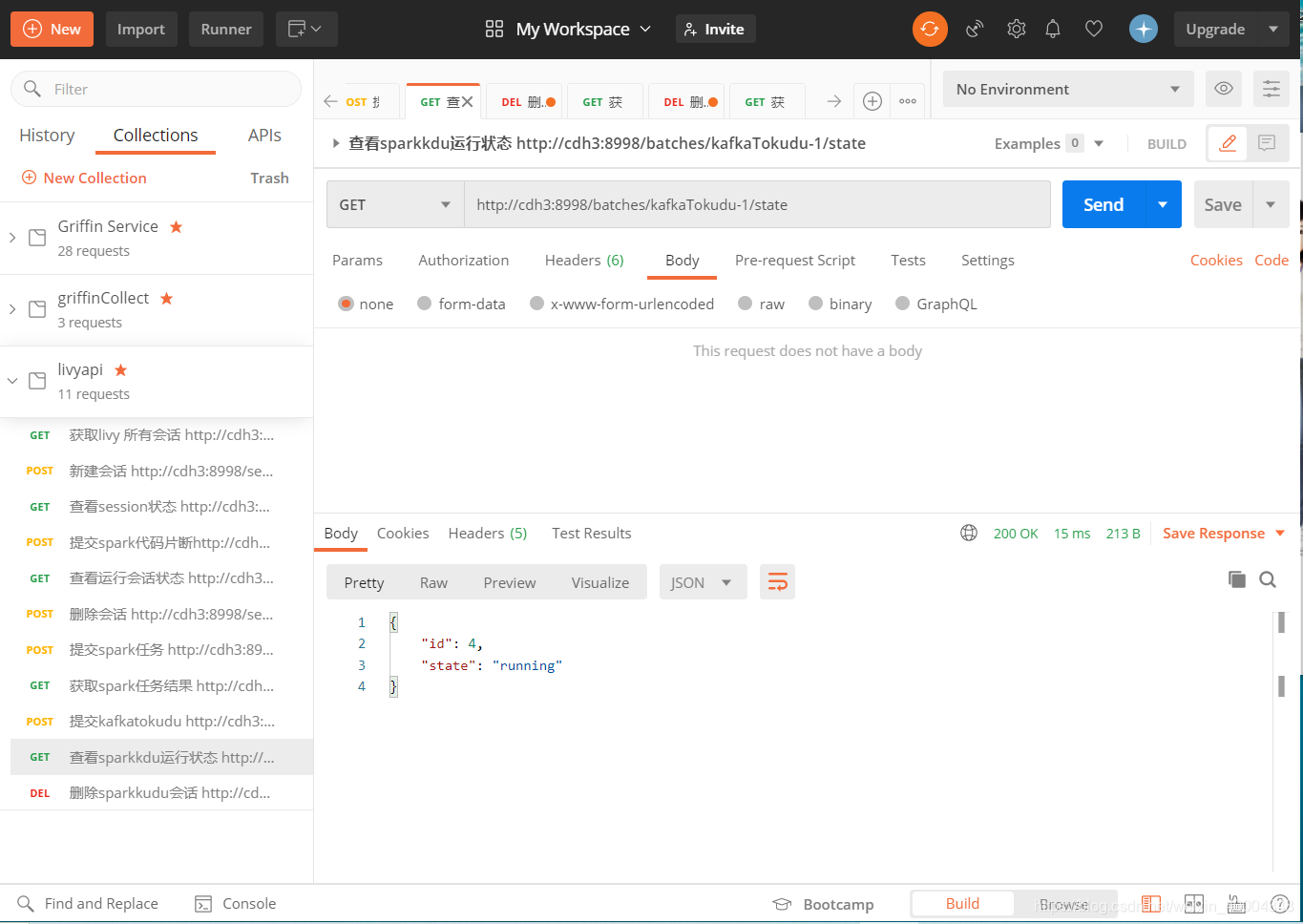This screenshot has width=1303, height=924.
Task: Open Find and Replace
Action: [89, 904]
